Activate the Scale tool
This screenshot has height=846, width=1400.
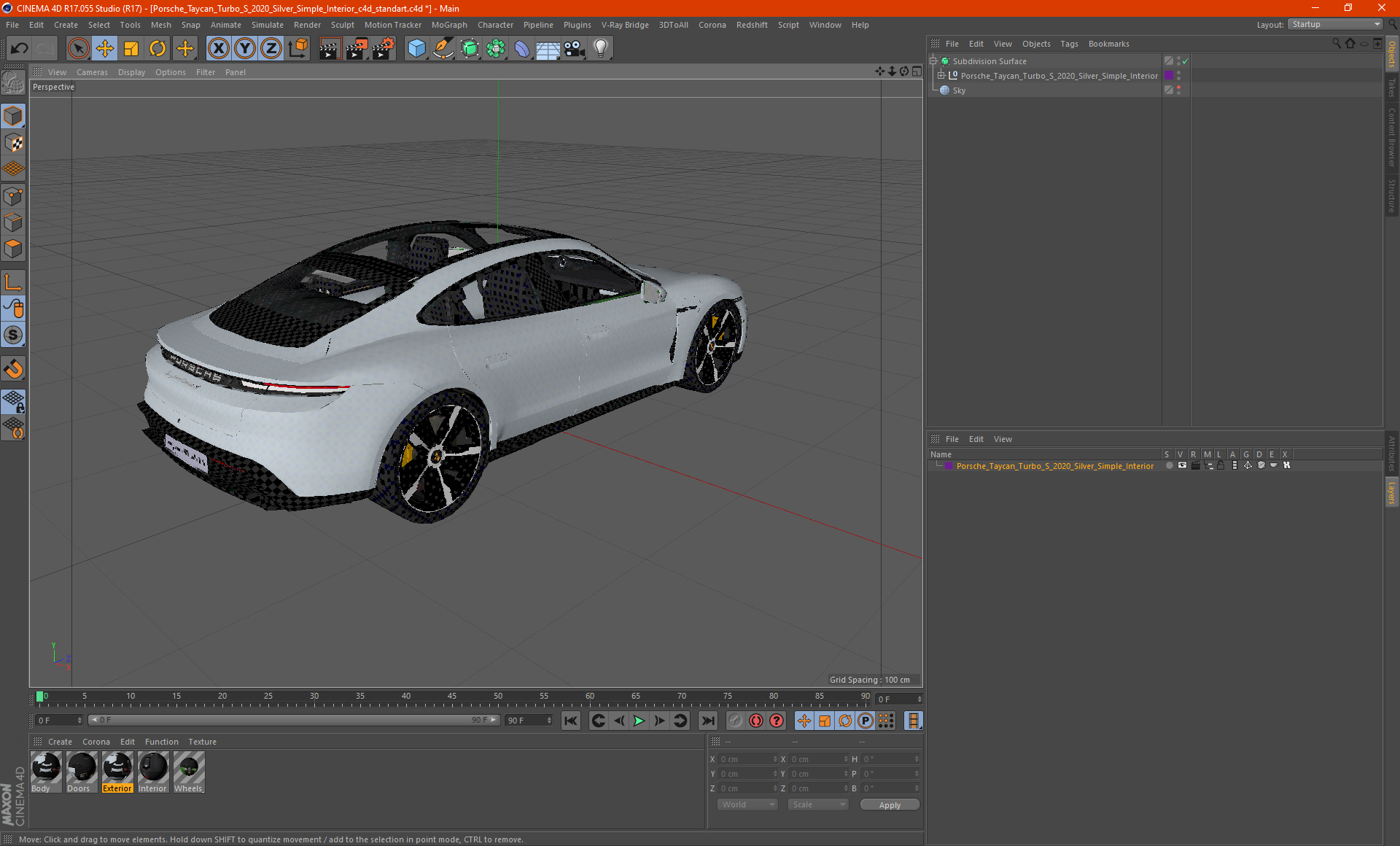point(131,49)
